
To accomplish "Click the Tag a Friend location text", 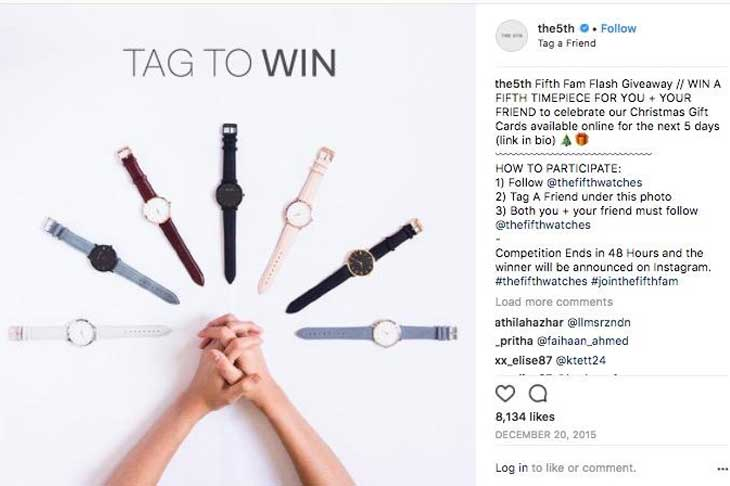I will click(x=567, y=43).
